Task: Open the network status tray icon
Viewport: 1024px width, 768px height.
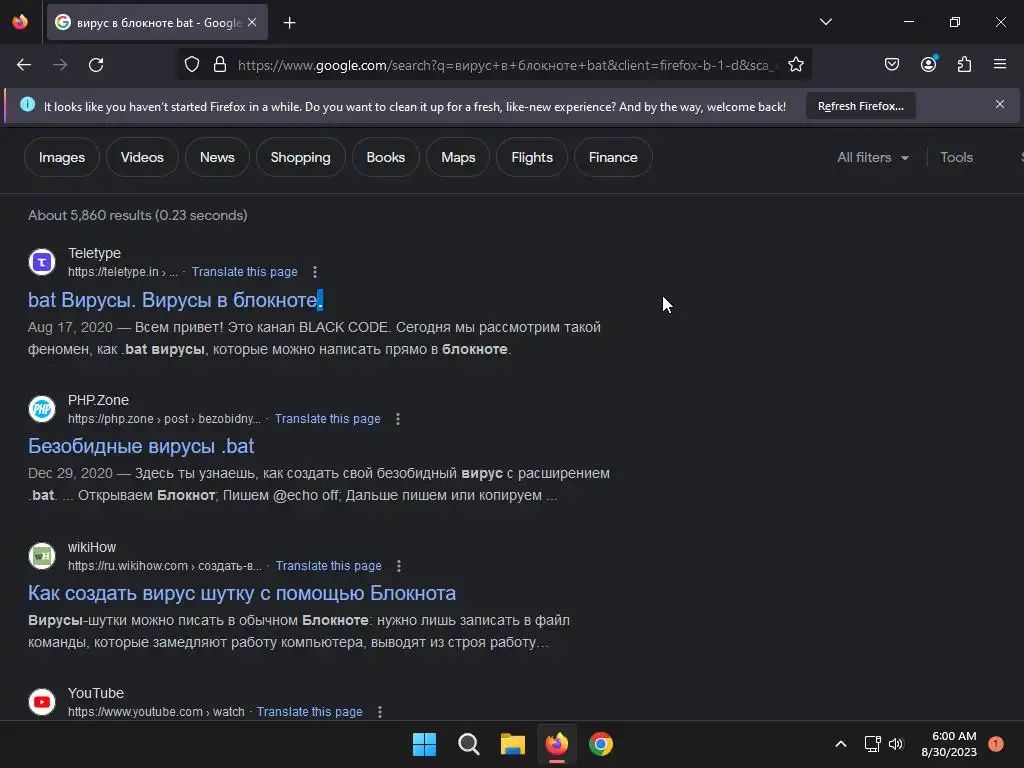Action: (x=872, y=744)
